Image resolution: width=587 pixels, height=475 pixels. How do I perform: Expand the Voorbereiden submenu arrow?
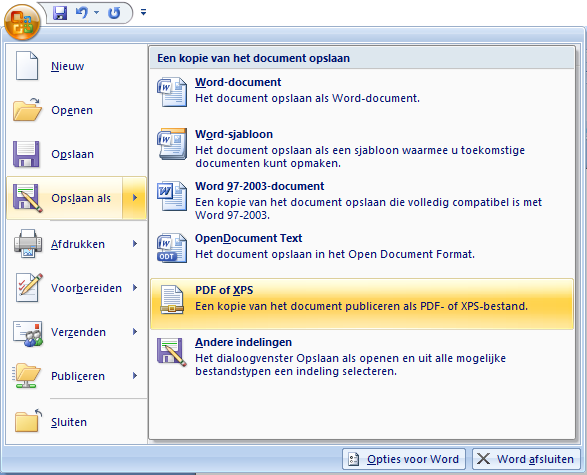coord(135,287)
